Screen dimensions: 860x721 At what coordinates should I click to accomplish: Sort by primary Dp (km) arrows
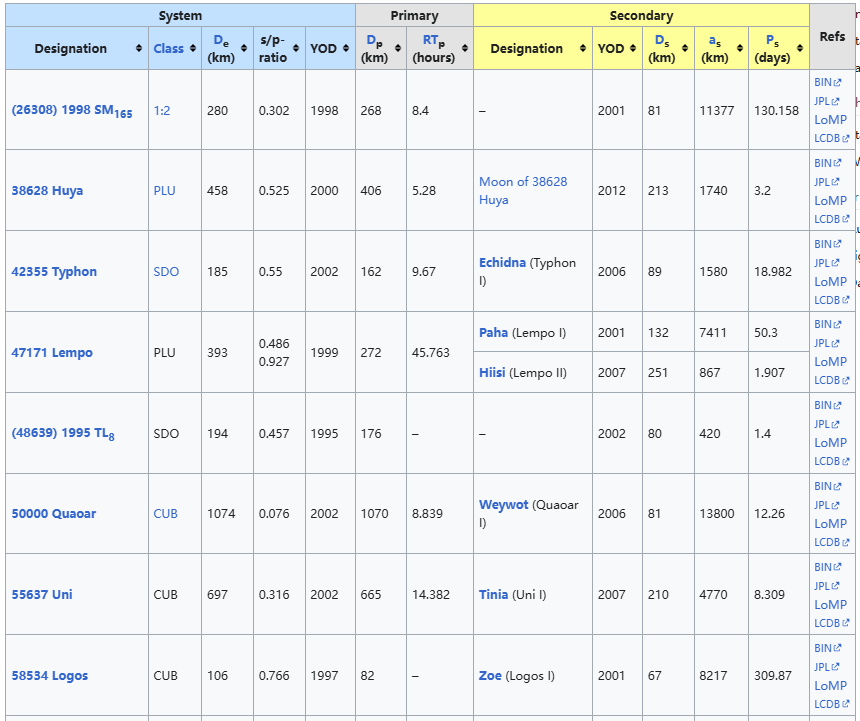coord(398,49)
